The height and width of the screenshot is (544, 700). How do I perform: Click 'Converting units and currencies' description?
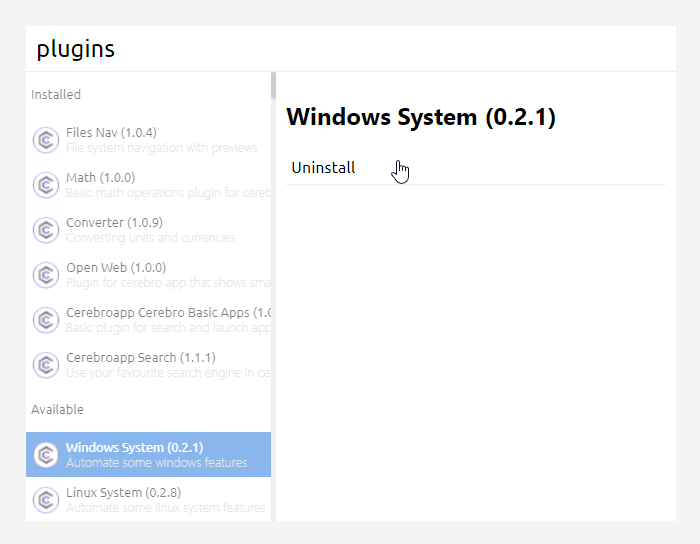coord(150,237)
